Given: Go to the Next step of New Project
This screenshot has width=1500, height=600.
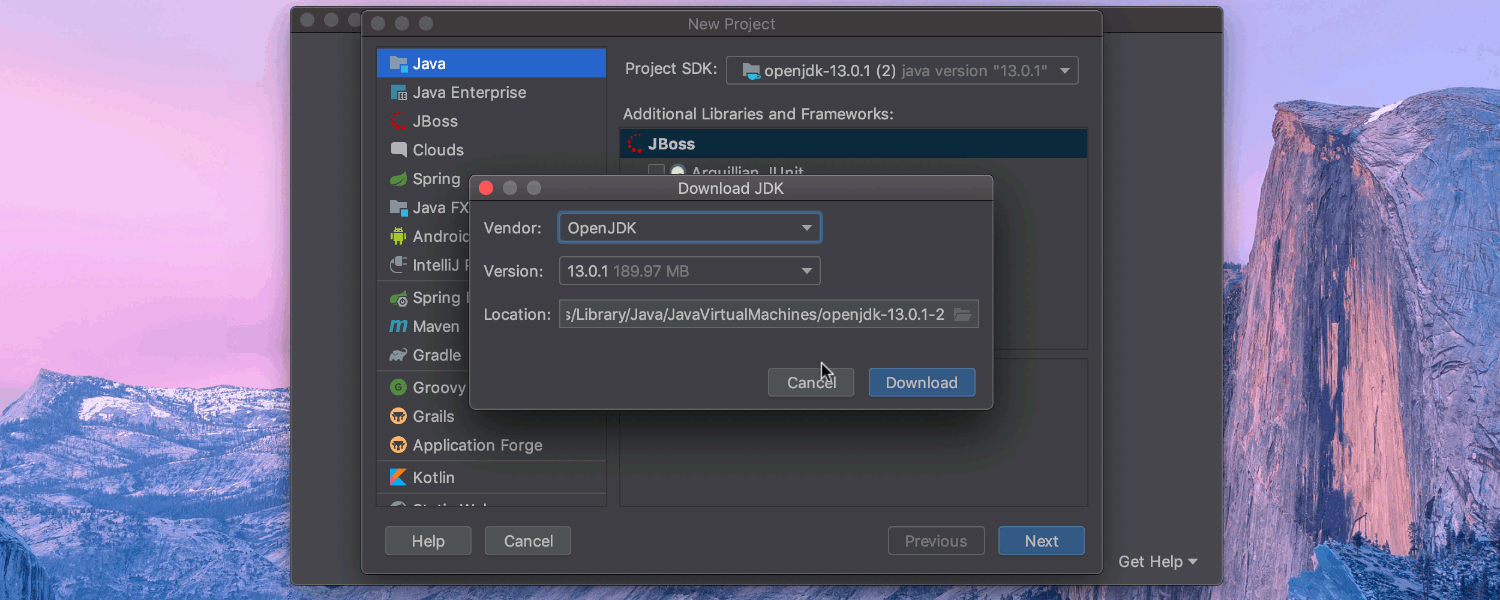Looking at the screenshot, I should pyautogui.click(x=1041, y=541).
